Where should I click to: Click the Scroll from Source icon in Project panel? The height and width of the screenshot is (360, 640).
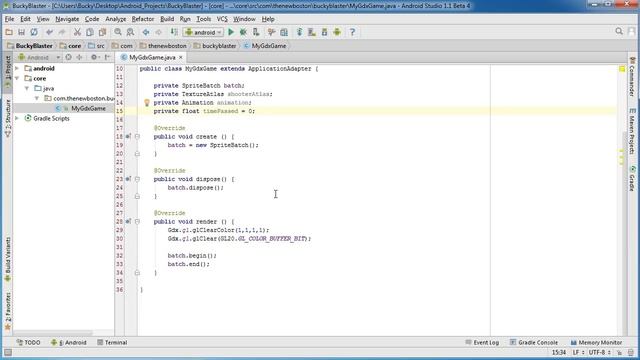coord(69,57)
